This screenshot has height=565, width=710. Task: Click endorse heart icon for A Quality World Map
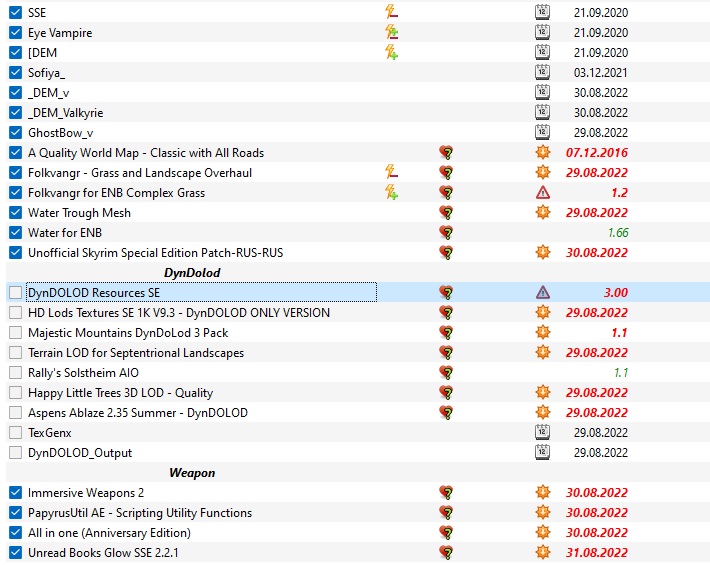tap(446, 153)
